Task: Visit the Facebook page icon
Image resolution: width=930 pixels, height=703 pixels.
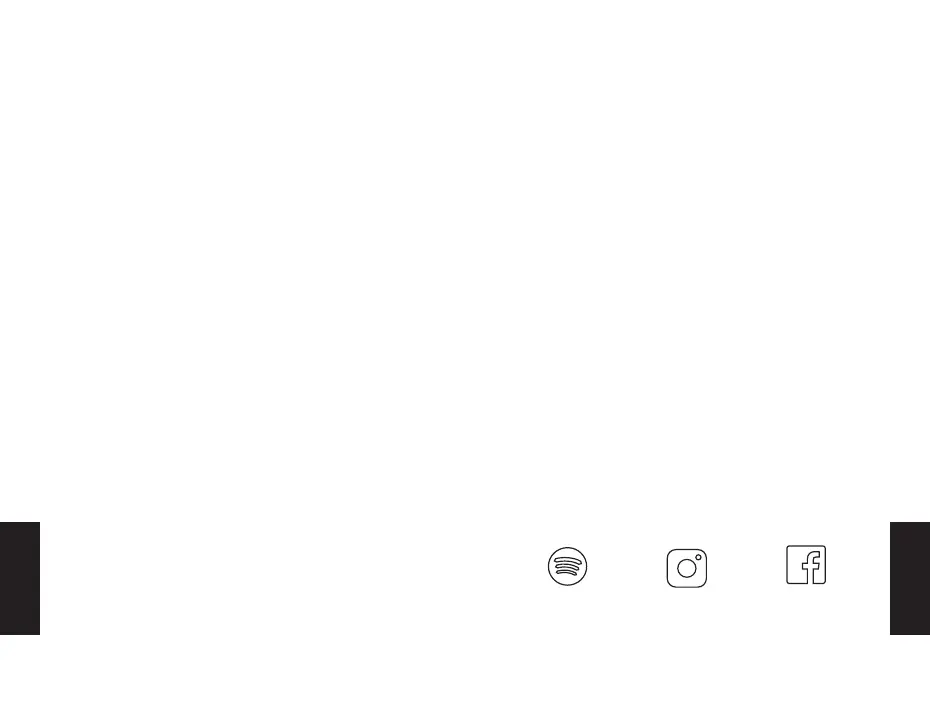Action: (806, 566)
